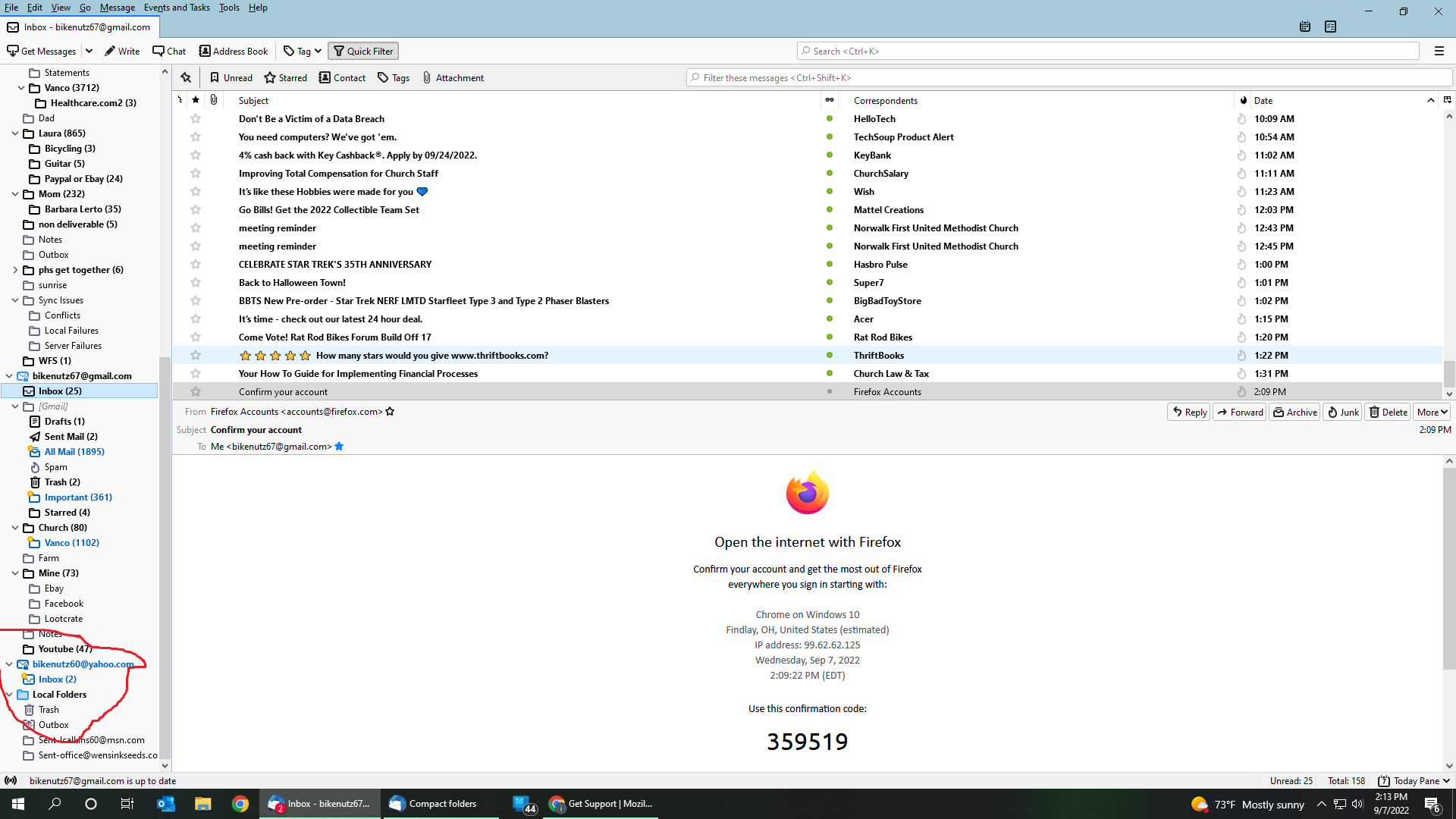The width and height of the screenshot is (1456, 819).
Task: Delete the Confirm your account email
Action: (1388, 412)
